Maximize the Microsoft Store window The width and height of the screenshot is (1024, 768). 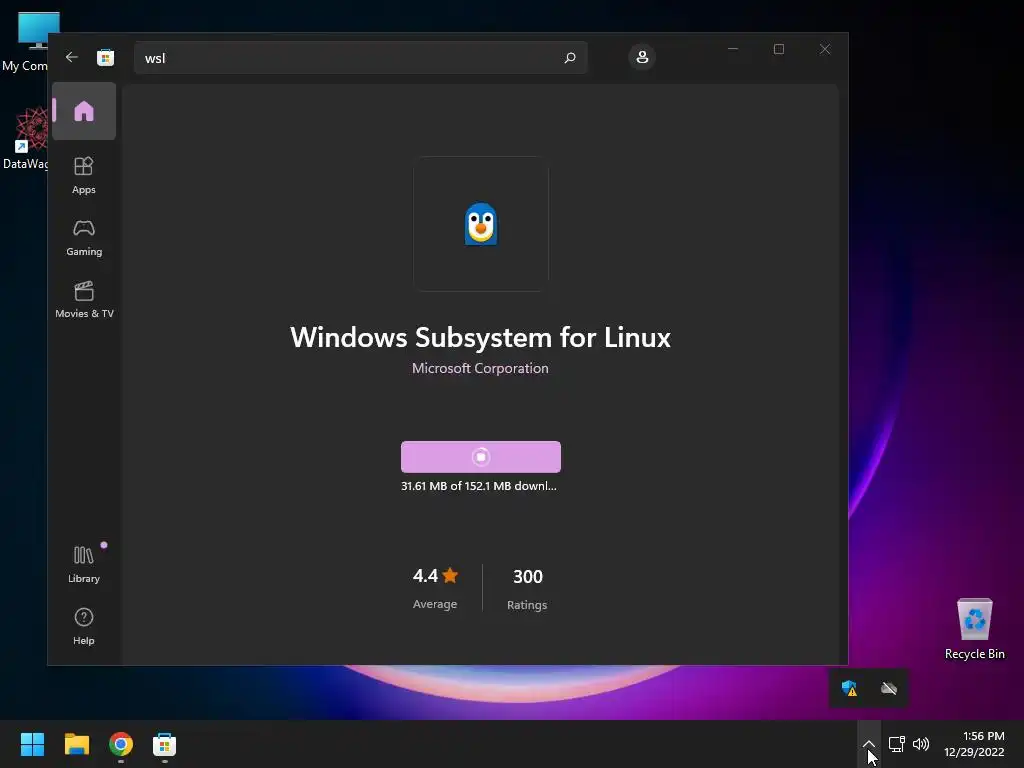[778, 49]
